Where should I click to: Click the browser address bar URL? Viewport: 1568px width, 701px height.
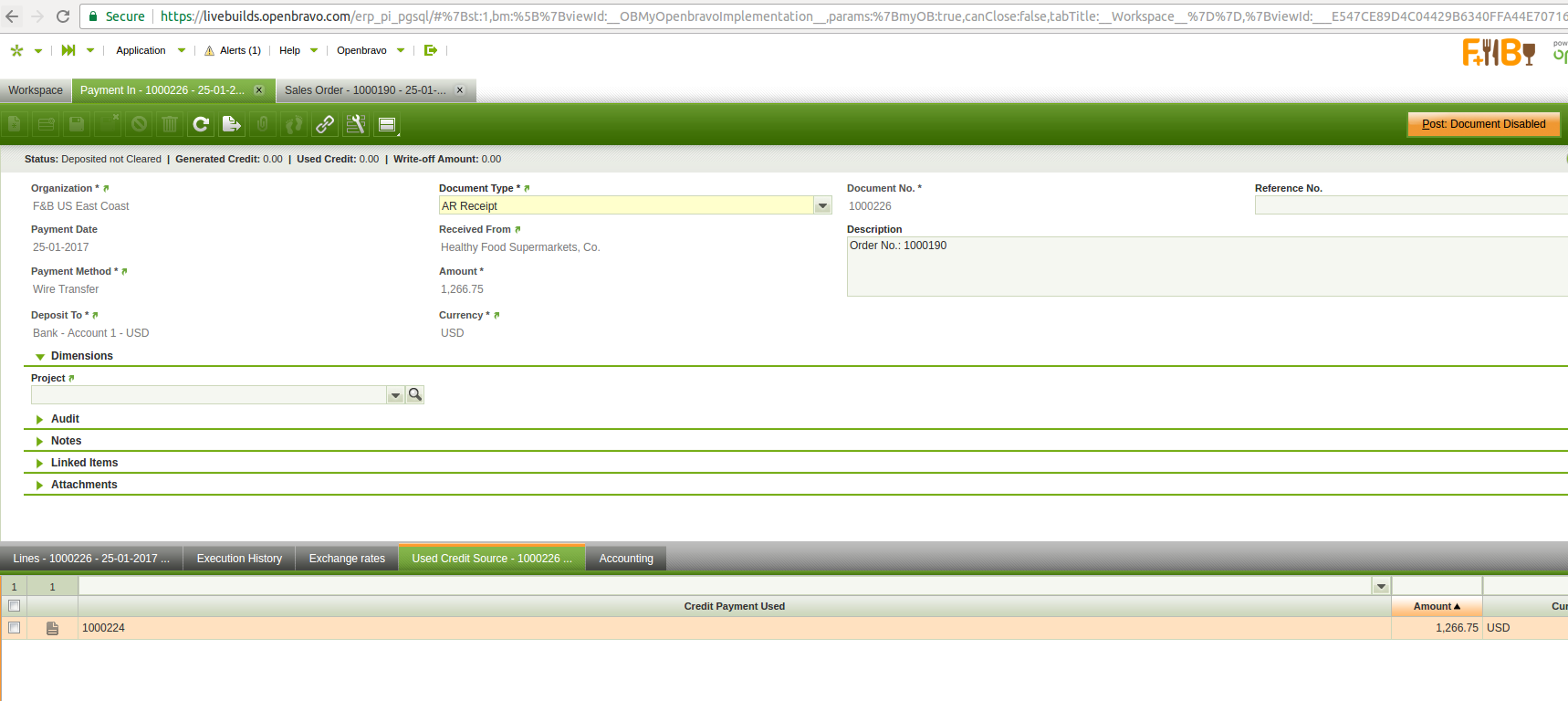click(x=862, y=16)
